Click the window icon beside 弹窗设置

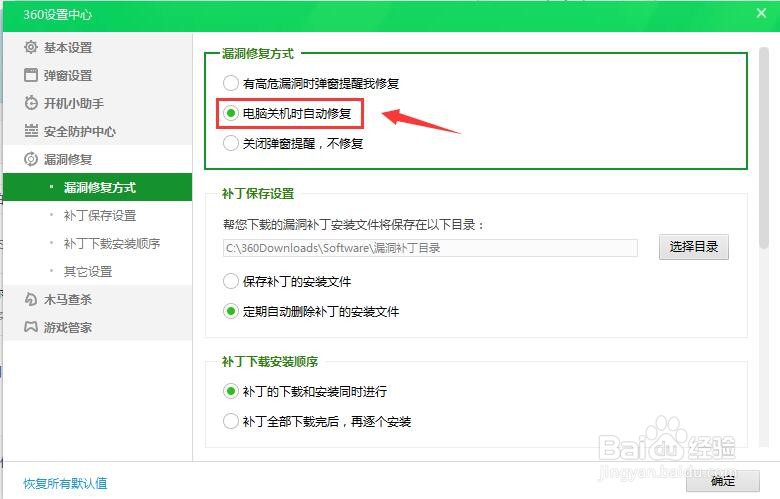(31, 75)
